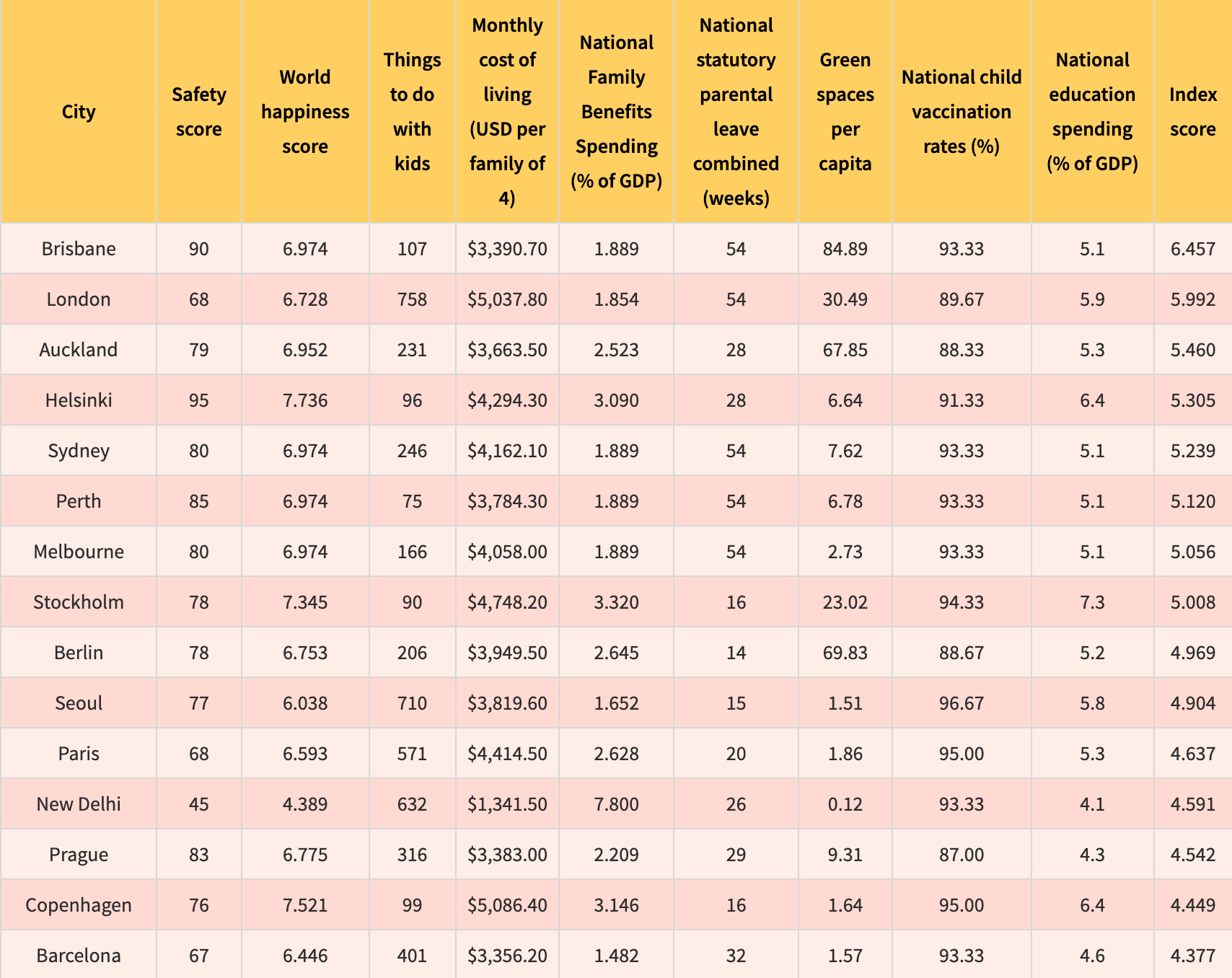Click the Things to do with kids header
Image resolution: width=1232 pixels, height=978 pixels.
click(x=412, y=112)
